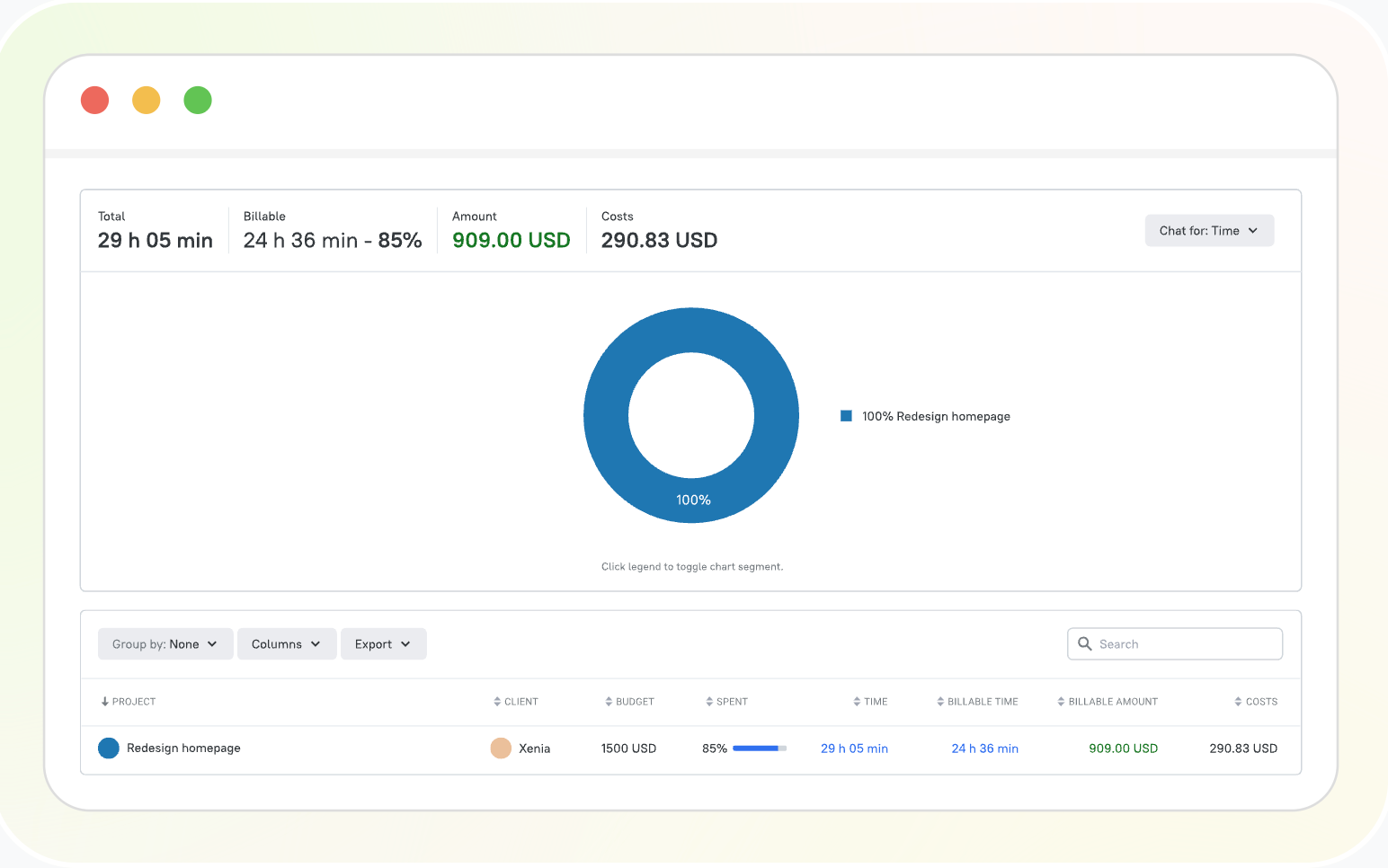This screenshot has height=868, width=1388.
Task: Open the Group by: None dropdown
Action: (165, 644)
